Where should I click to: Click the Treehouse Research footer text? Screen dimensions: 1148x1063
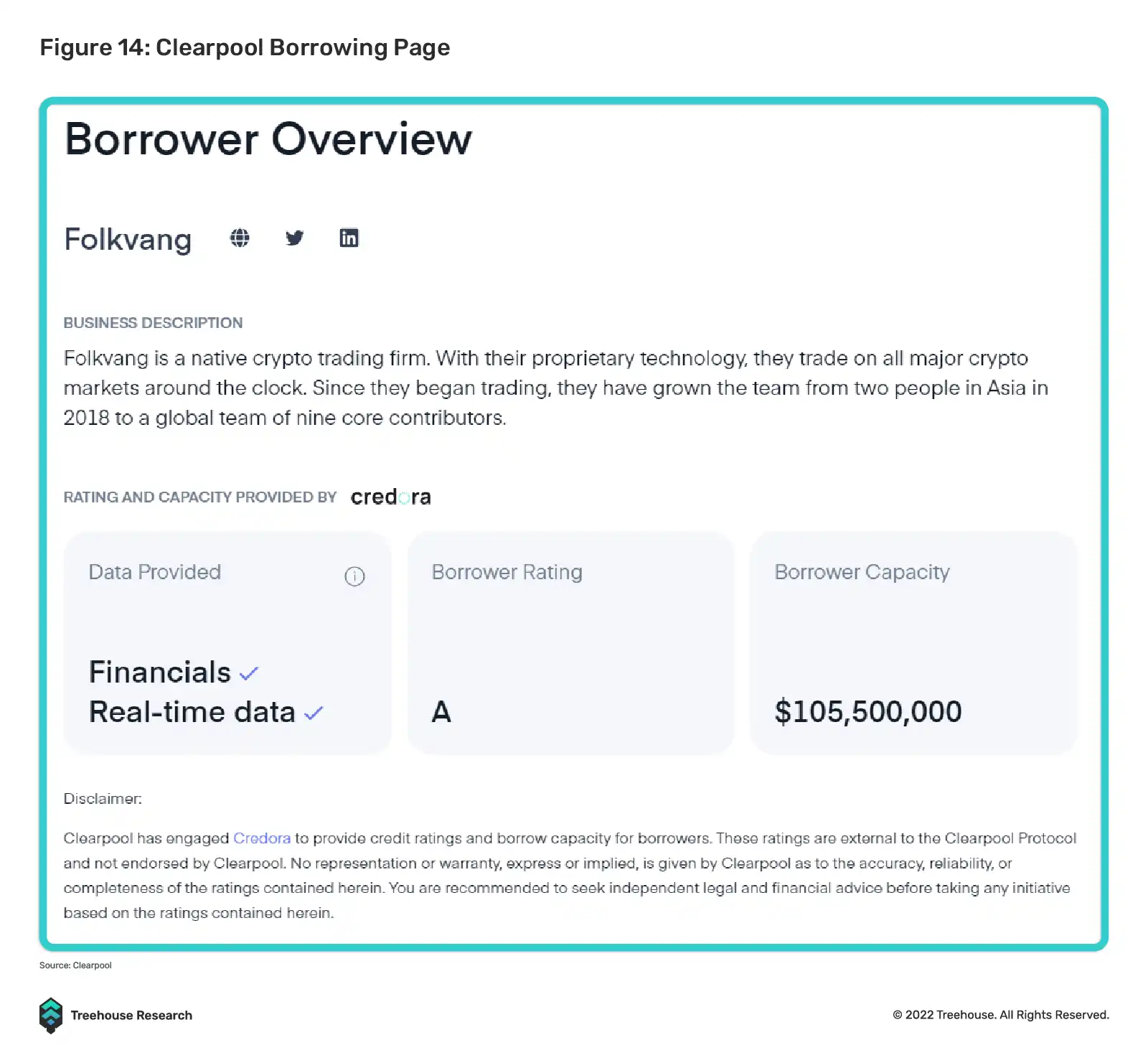coord(131,1015)
